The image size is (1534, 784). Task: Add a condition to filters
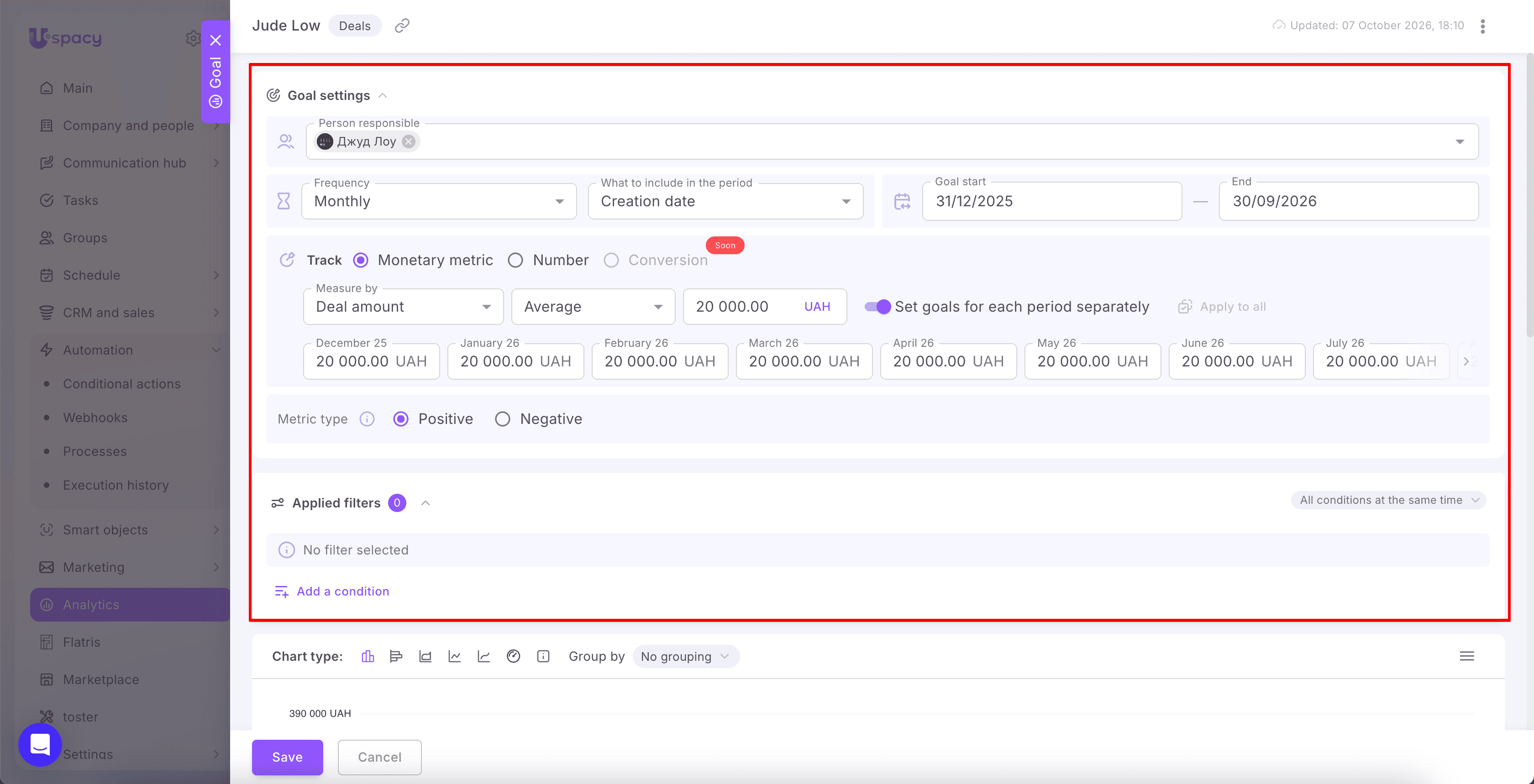click(332, 591)
